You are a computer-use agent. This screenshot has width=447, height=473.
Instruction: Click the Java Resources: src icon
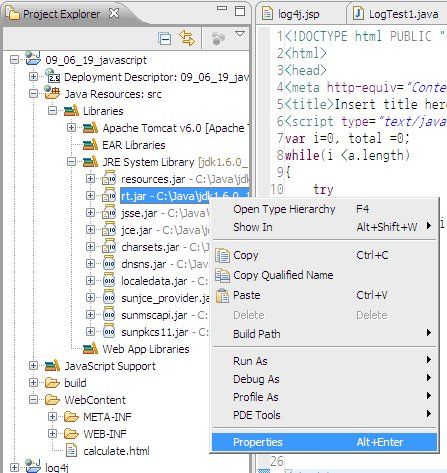[52, 93]
